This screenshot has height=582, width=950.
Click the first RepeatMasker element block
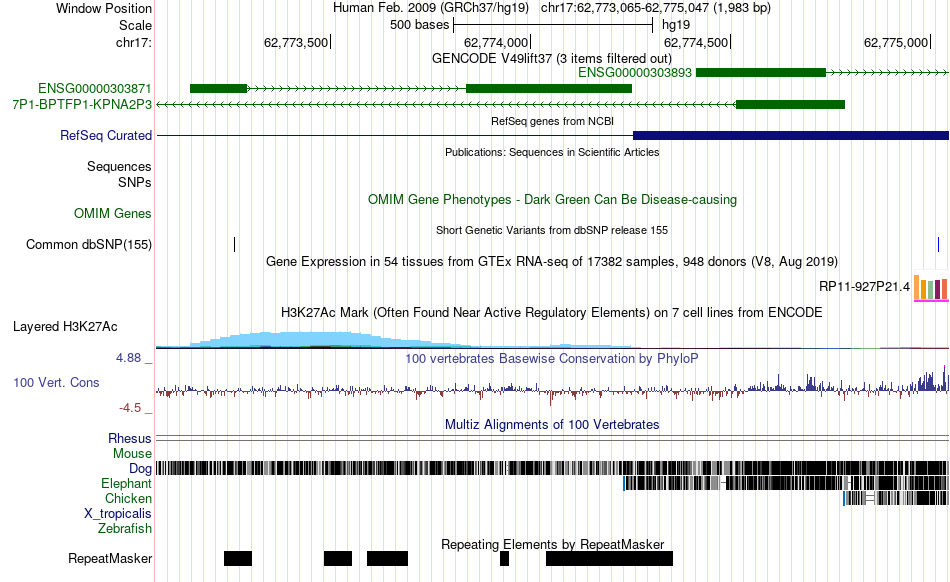click(238, 558)
